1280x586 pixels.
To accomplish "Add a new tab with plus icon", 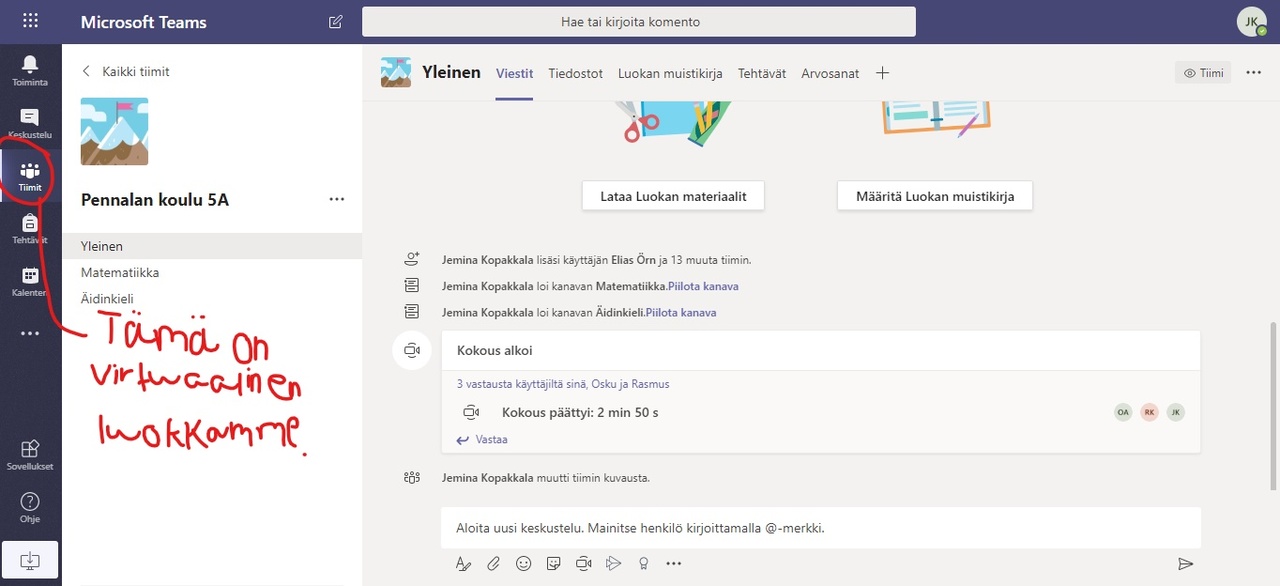I will coord(882,73).
